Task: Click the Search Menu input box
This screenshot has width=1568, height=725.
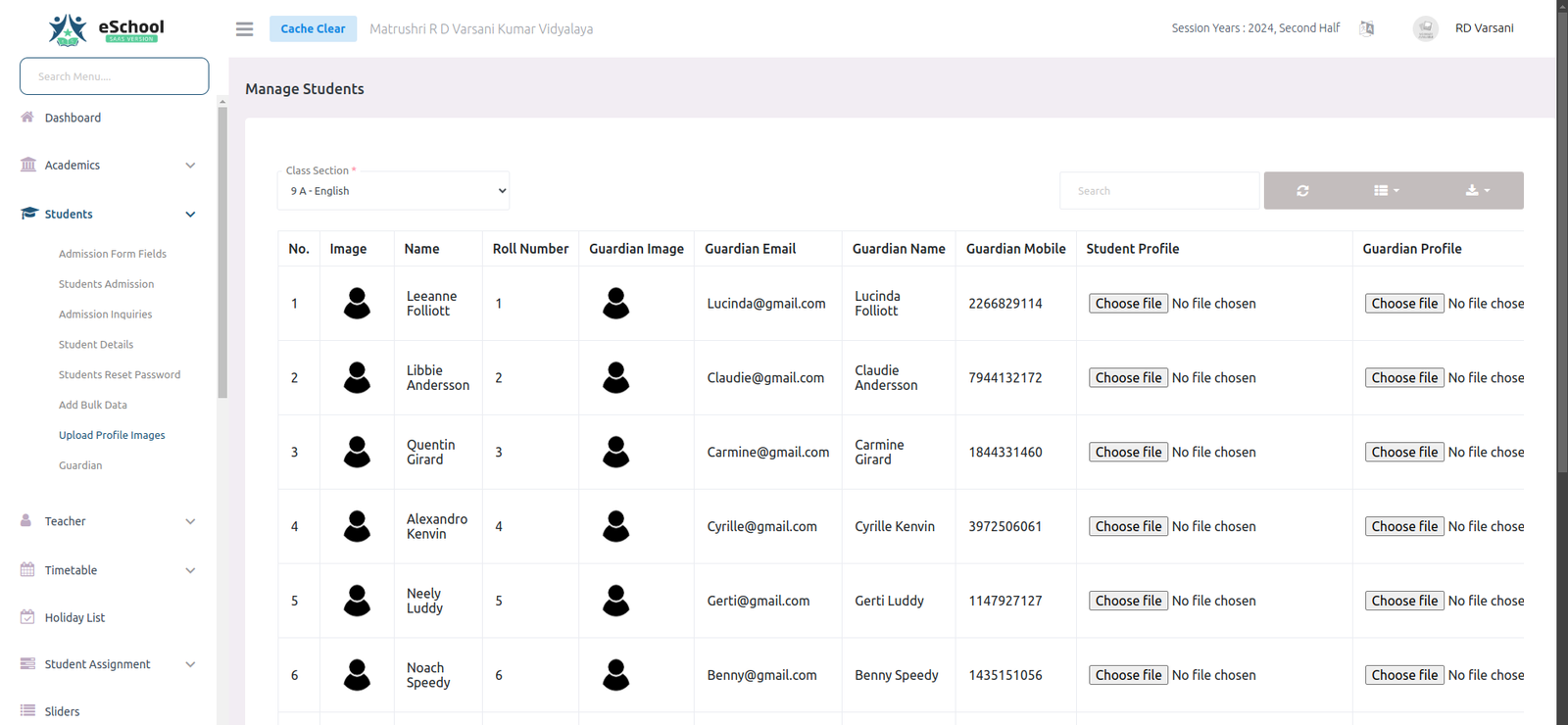Action: pos(114,76)
